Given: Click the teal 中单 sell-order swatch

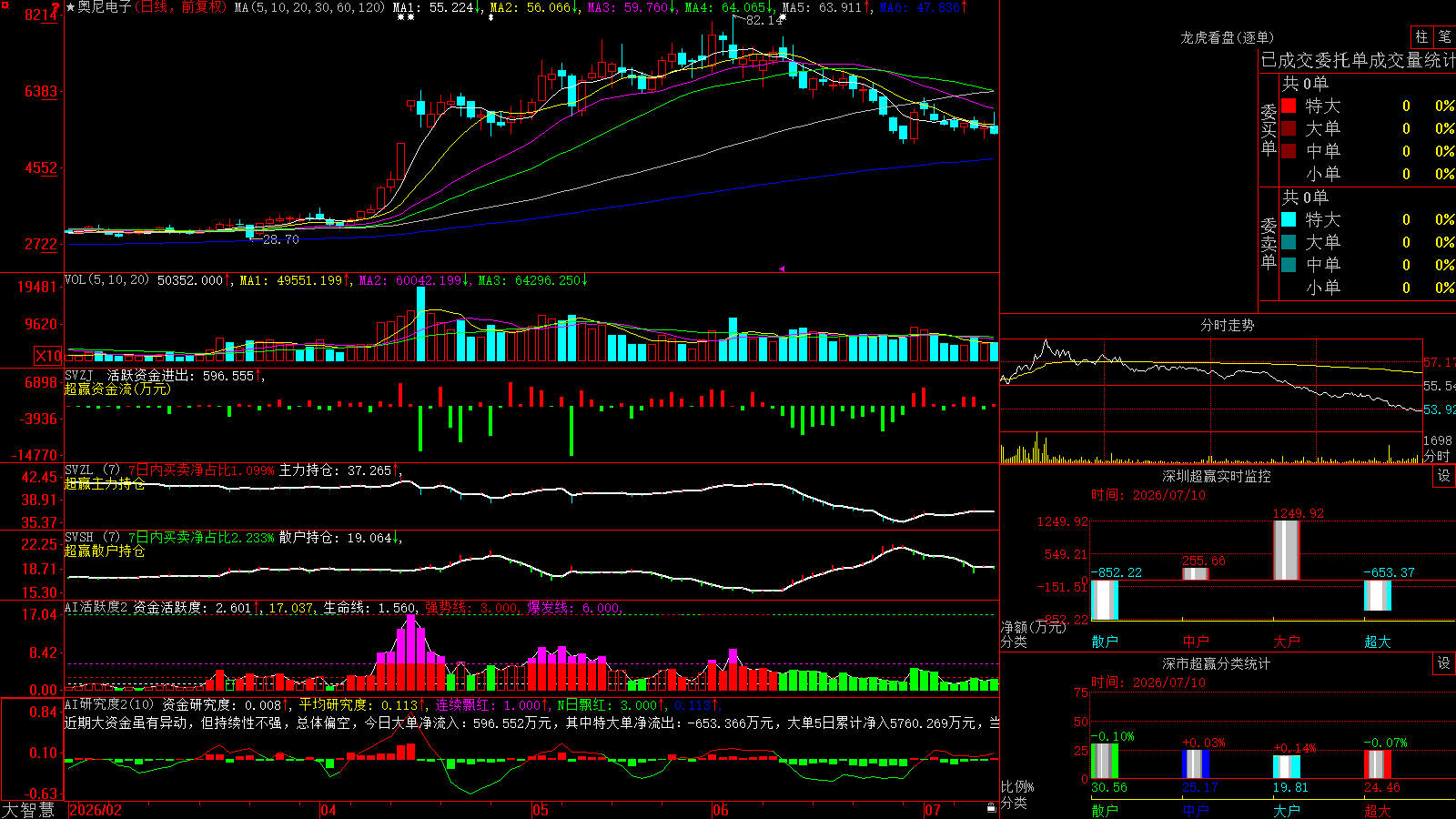Looking at the screenshot, I should coord(1289,265).
